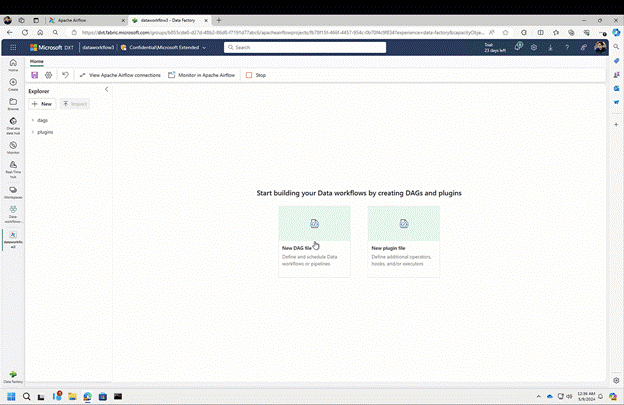
Task: Open Home in the left navigation
Action: (x=13, y=65)
